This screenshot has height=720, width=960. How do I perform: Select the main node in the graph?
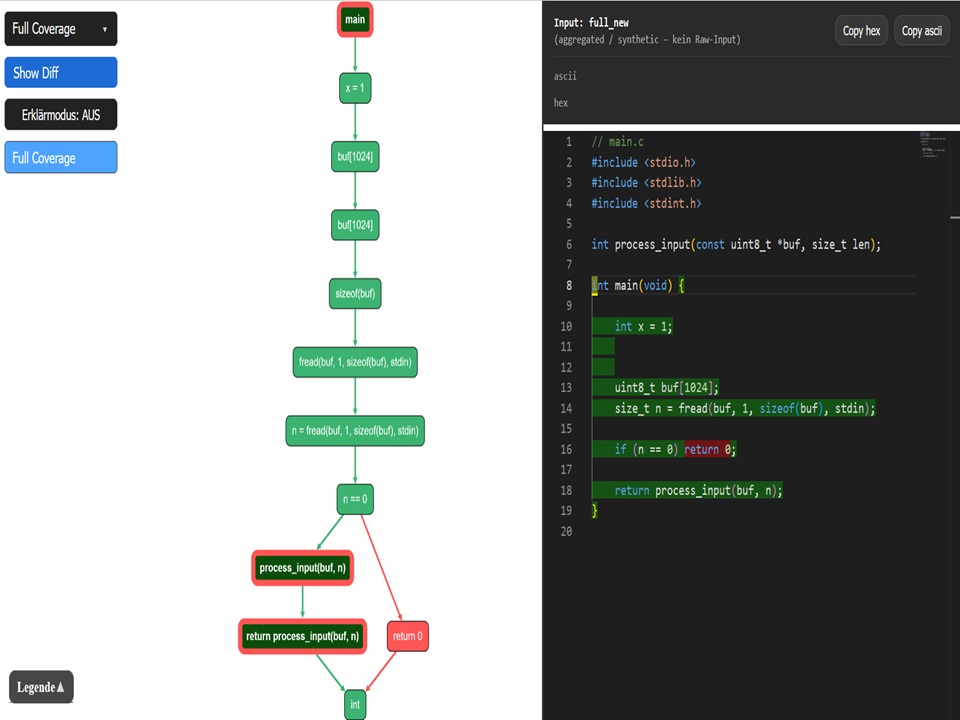coord(355,20)
